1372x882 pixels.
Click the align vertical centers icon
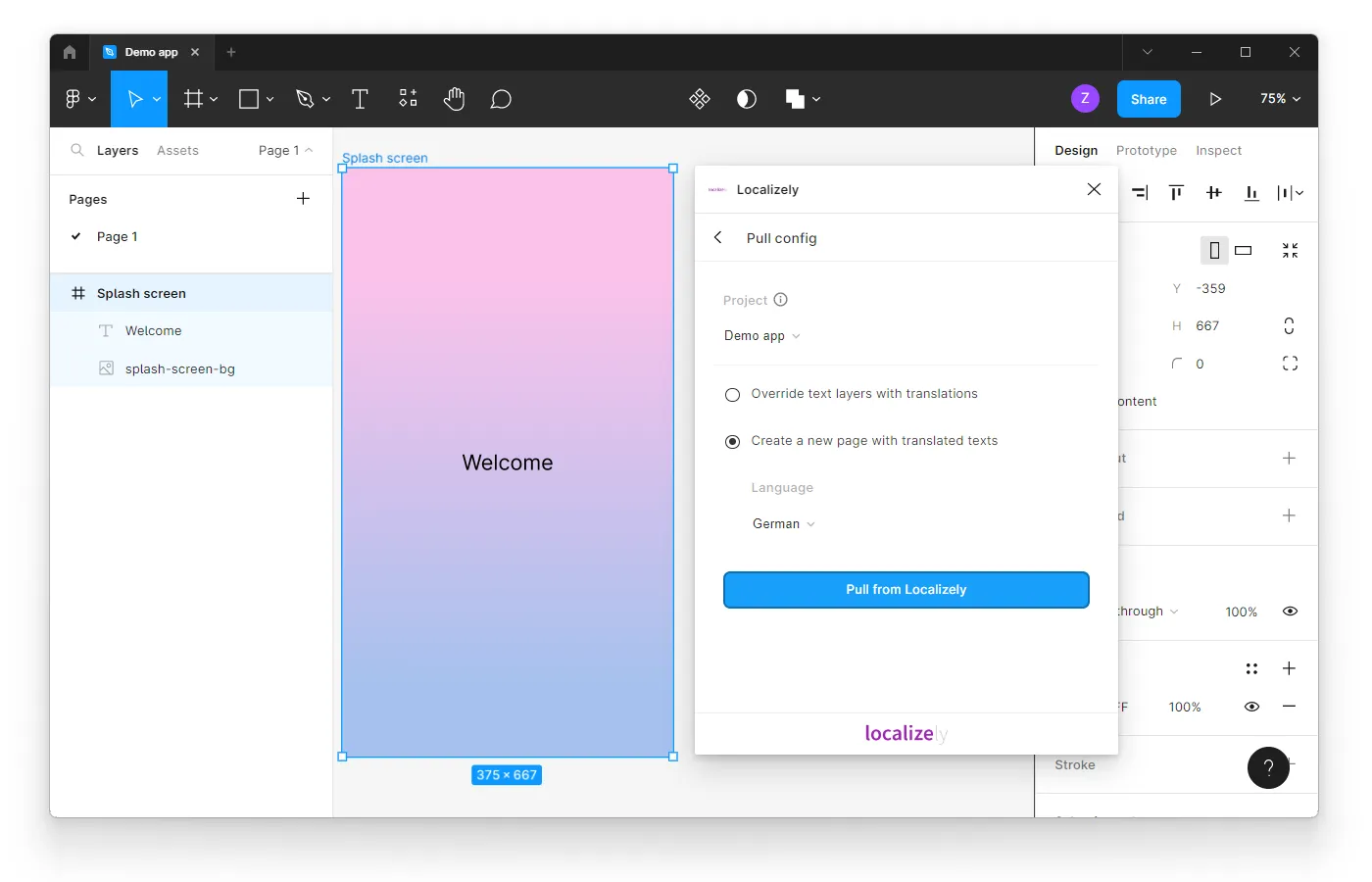[1214, 193]
